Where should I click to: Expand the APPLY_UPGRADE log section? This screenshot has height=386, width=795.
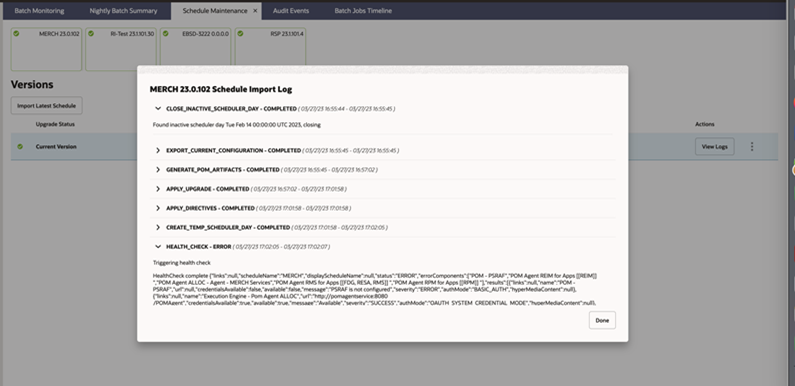tap(158, 189)
